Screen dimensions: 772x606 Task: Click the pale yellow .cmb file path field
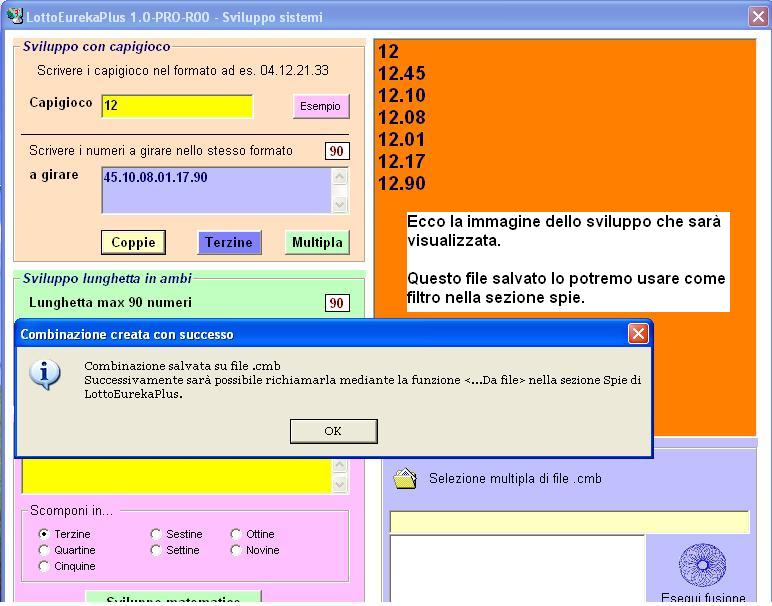[x=569, y=522]
